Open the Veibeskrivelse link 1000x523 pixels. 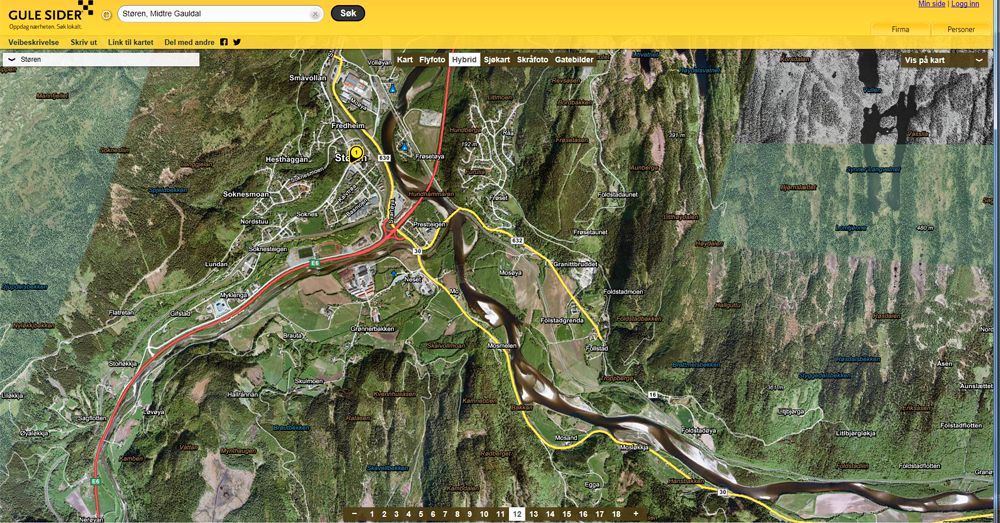(34, 43)
